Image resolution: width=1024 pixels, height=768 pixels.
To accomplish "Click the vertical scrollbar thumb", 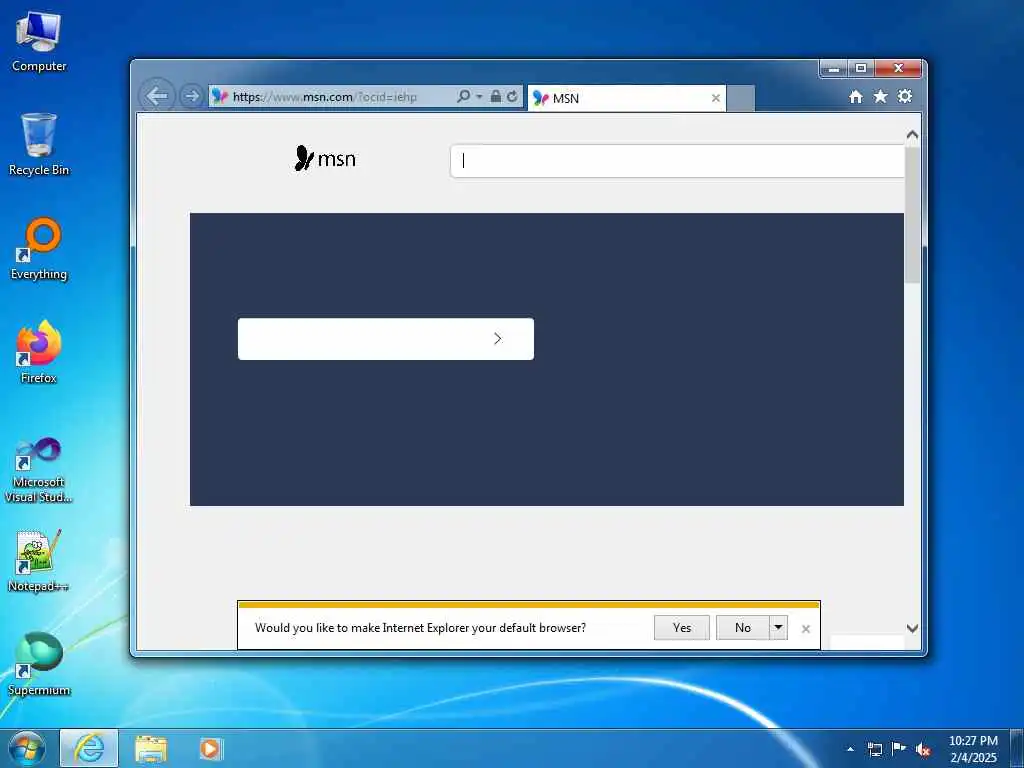I will click(912, 215).
